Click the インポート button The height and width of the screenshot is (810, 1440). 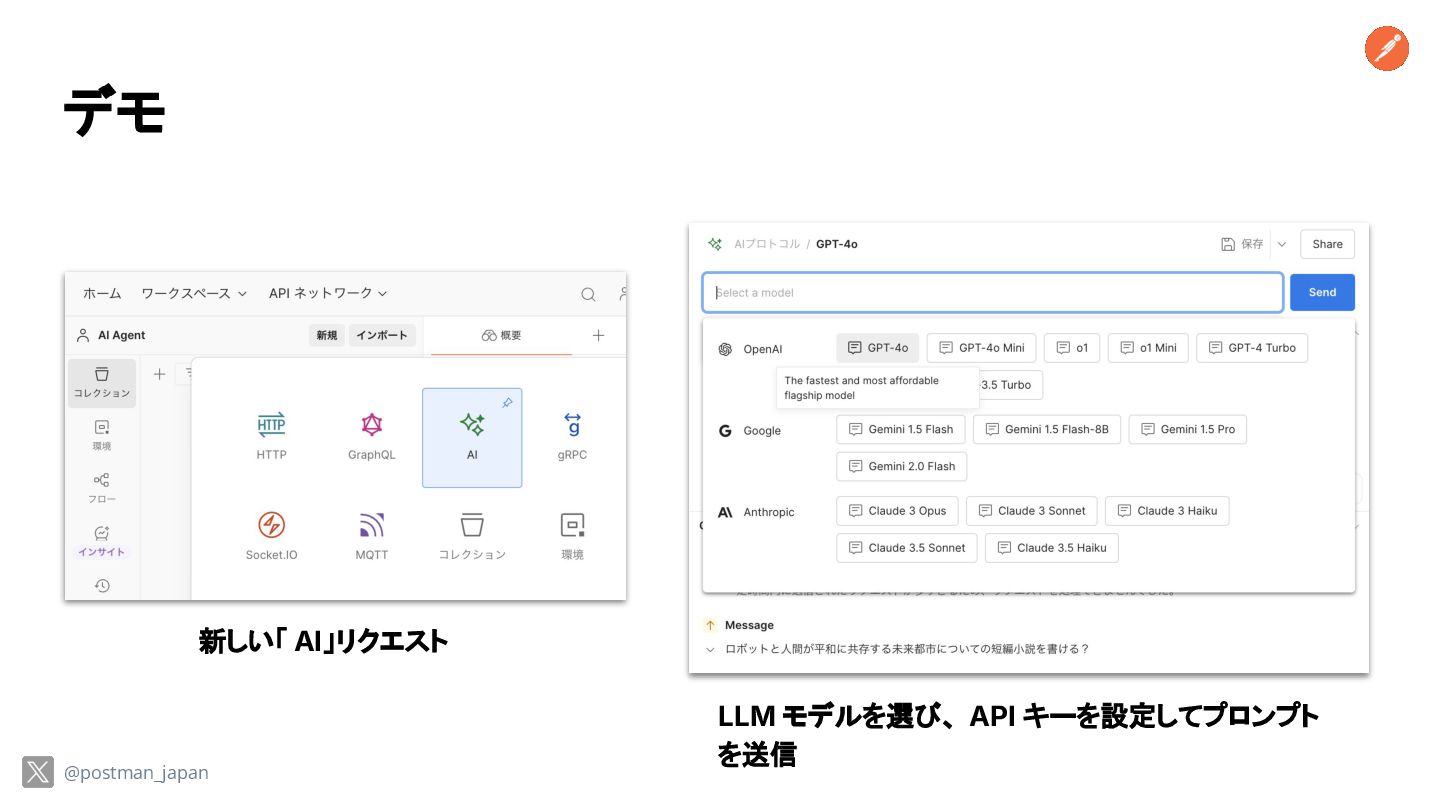coord(383,335)
